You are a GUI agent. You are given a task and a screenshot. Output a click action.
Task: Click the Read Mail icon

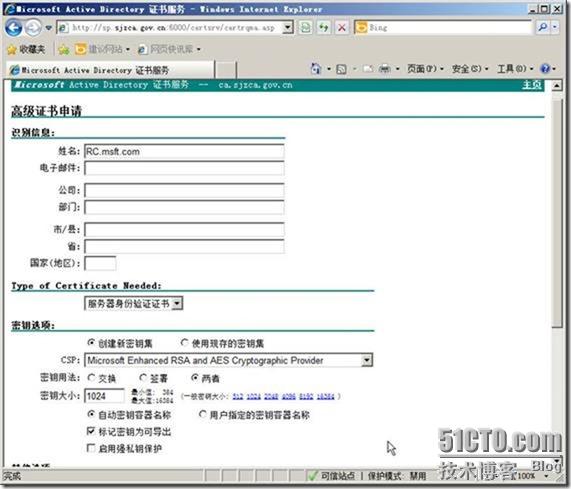(x=368, y=68)
